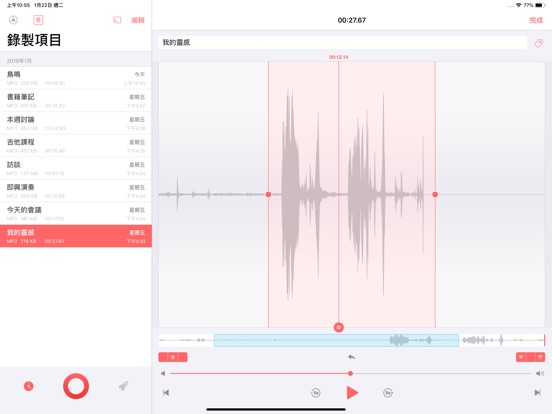This screenshot has height=414, width=552.
Task: Tap the rocket icon beside record button
Action: pos(123,386)
